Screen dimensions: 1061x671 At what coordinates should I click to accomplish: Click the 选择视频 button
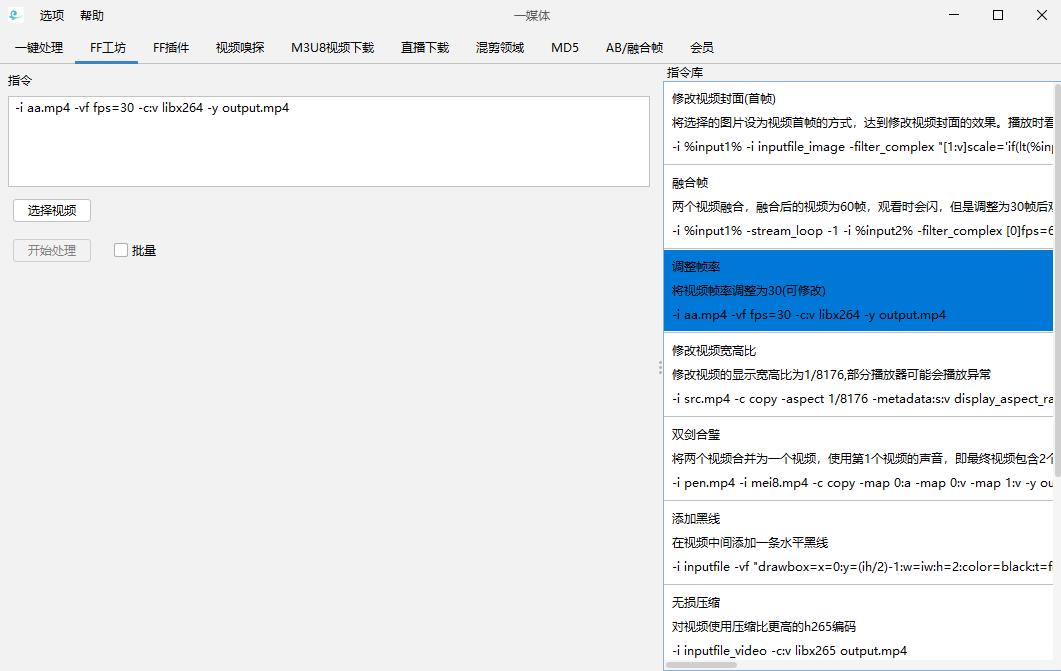pos(52,210)
